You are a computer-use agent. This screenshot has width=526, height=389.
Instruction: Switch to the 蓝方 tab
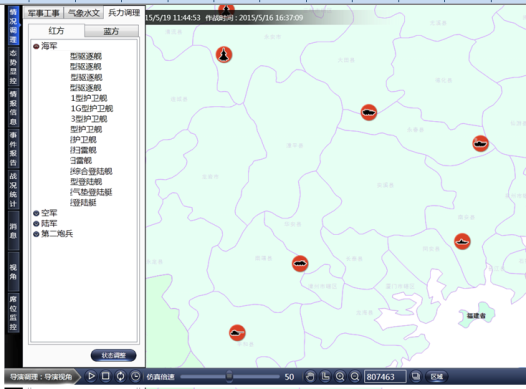pos(111,31)
